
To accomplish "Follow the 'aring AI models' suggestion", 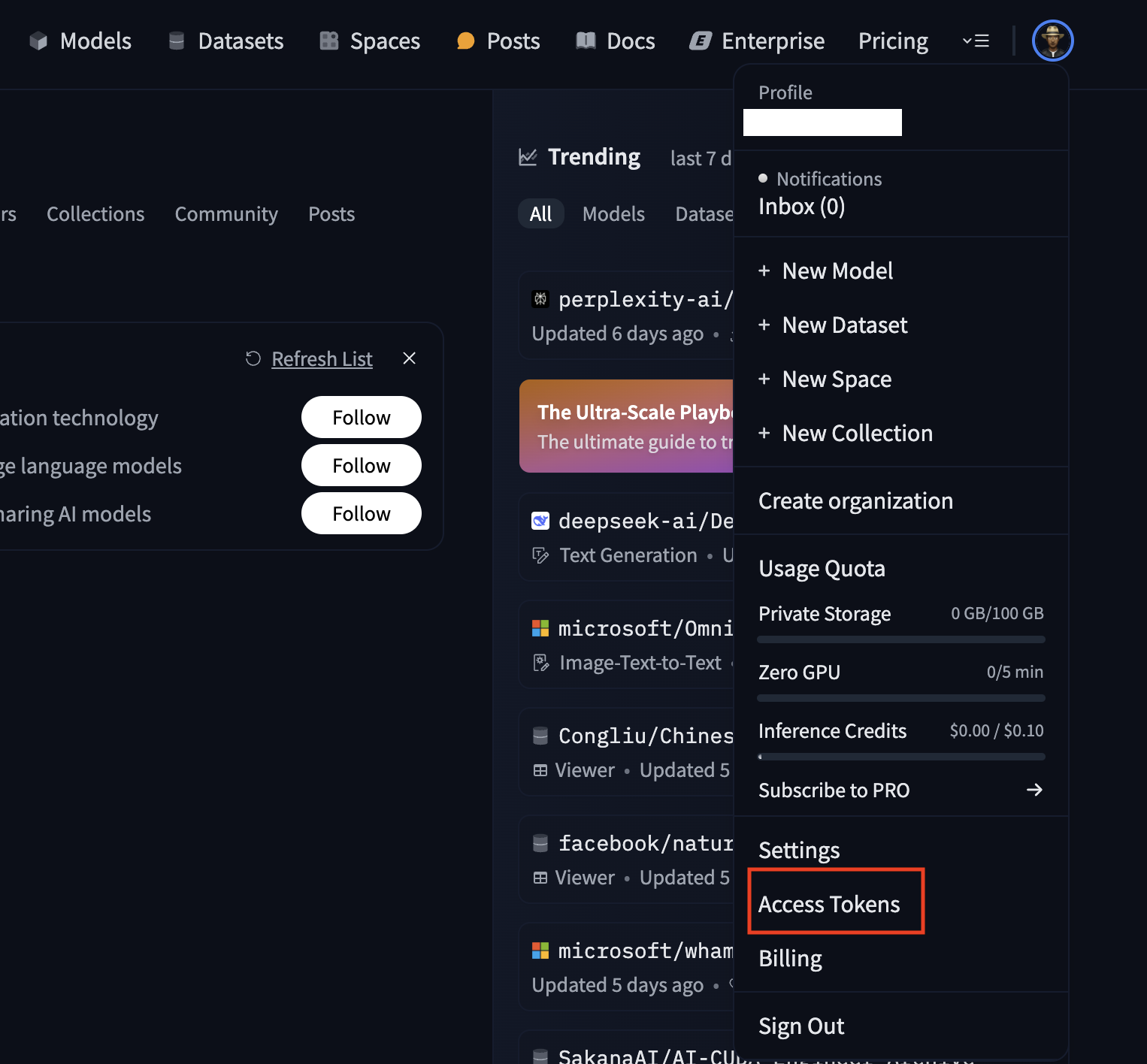I will coord(362,513).
